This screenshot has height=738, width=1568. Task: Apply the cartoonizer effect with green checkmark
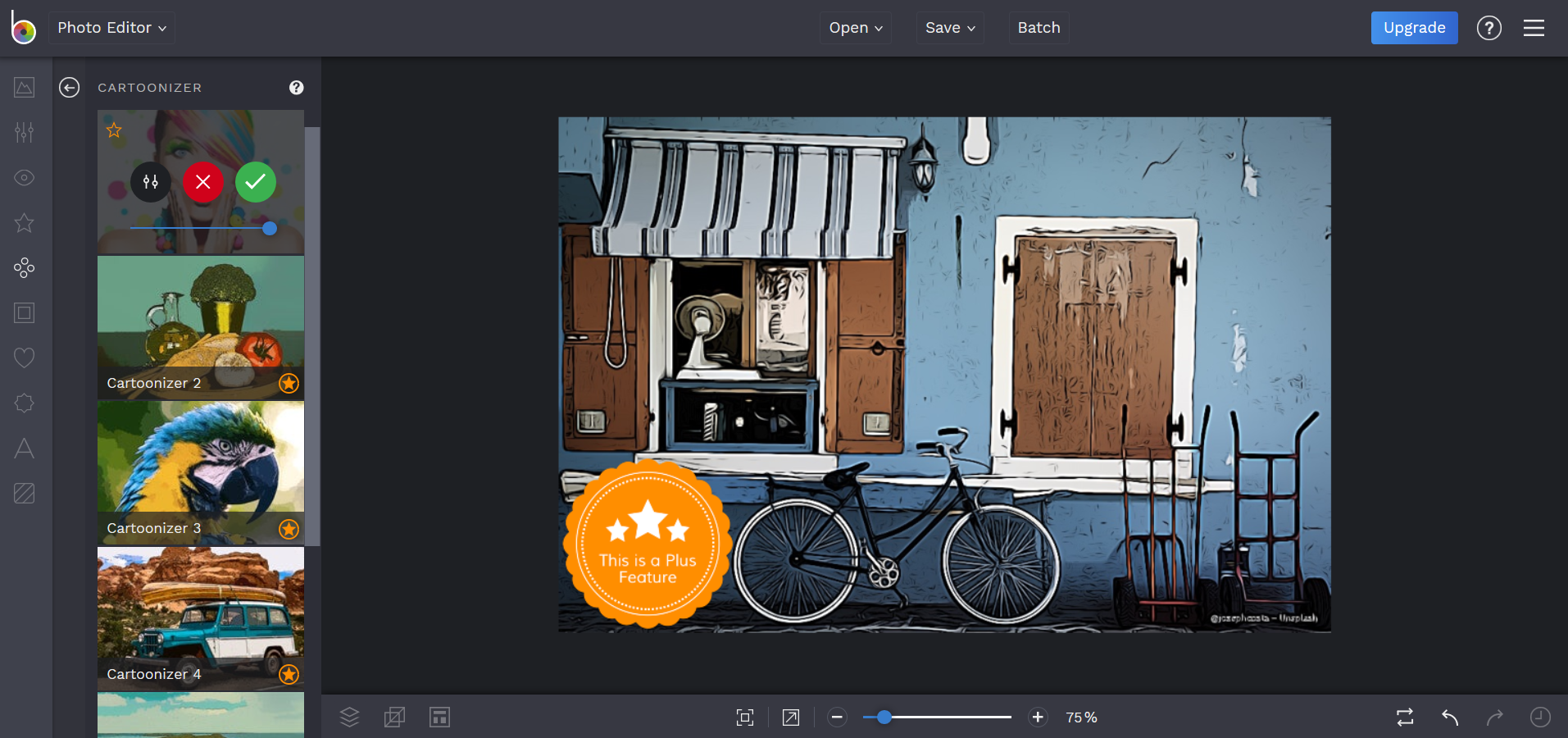[x=256, y=182]
